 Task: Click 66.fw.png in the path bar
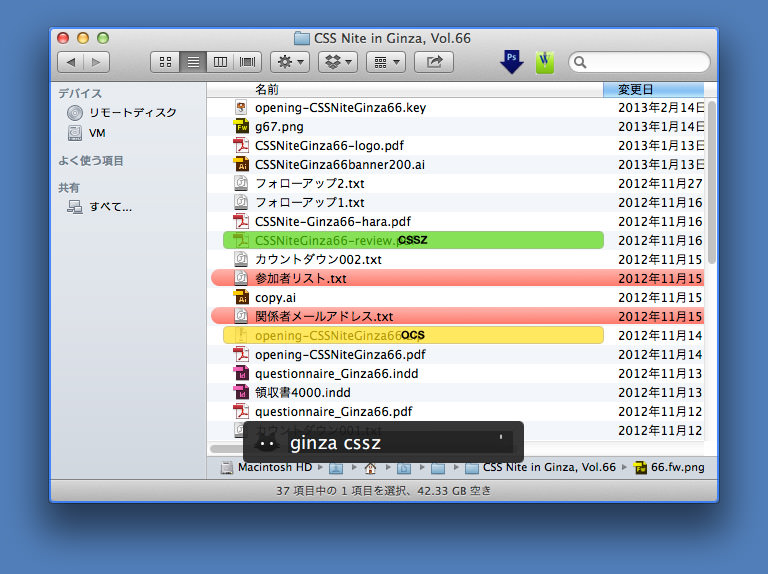click(670, 468)
